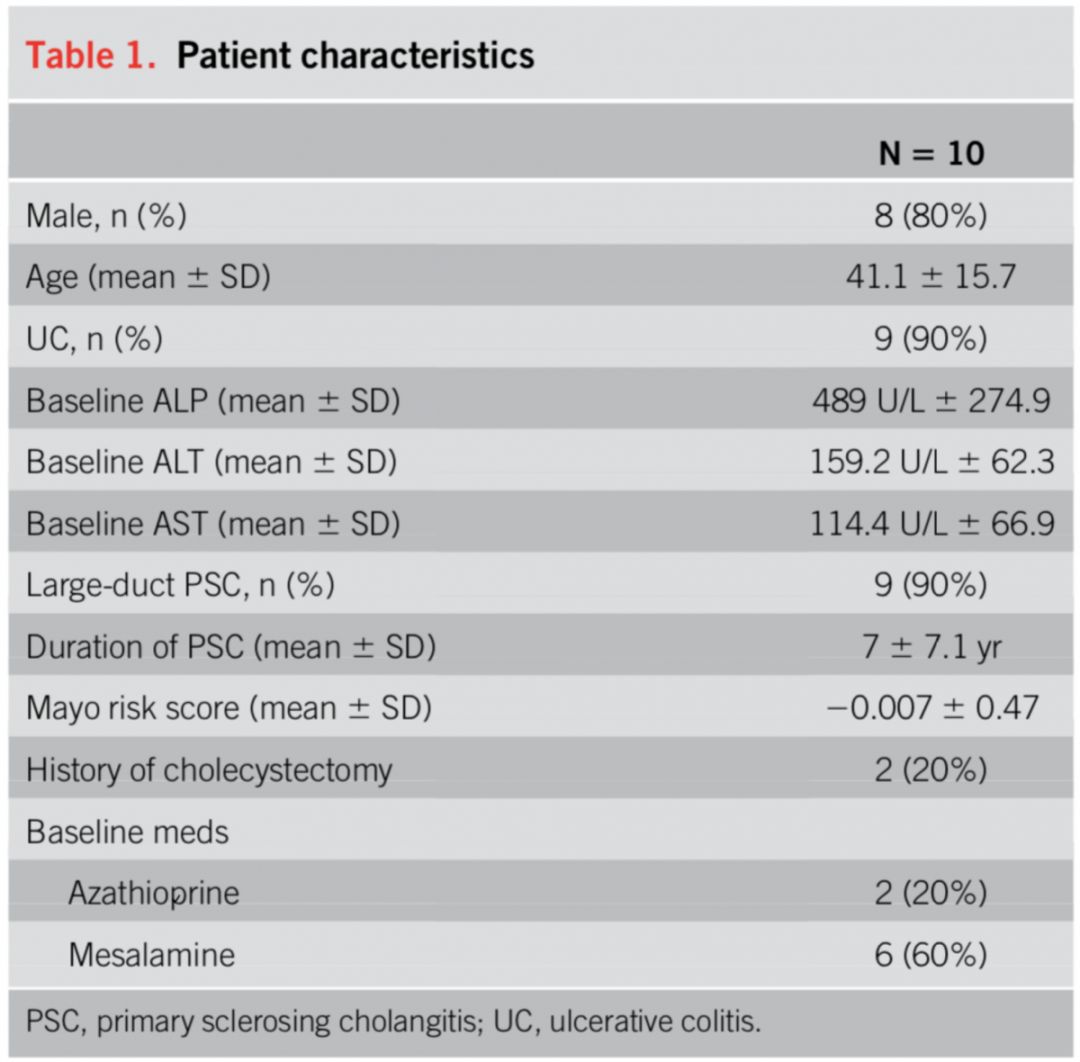Select the 41.1 ± 15.7 age value
The image size is (1080, 1062).
pos(931,277)
